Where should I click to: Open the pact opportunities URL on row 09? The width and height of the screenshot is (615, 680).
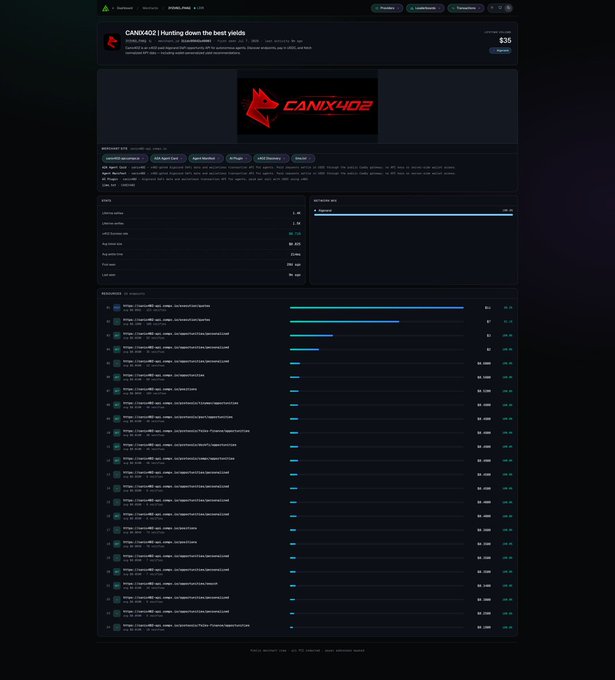pyautogui.click(x=178, y=417)
